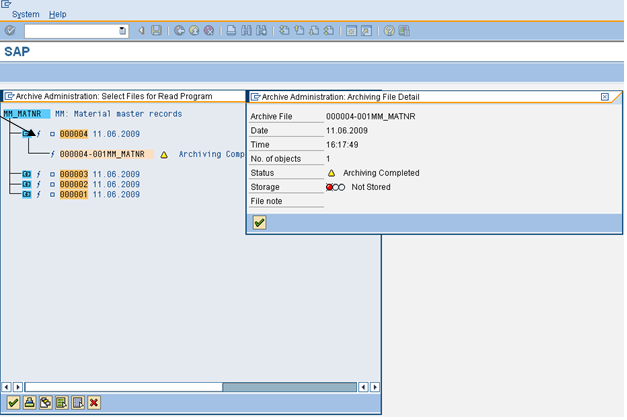
Task: Click the Print icon in main toolbar
Action: point(231,30)
